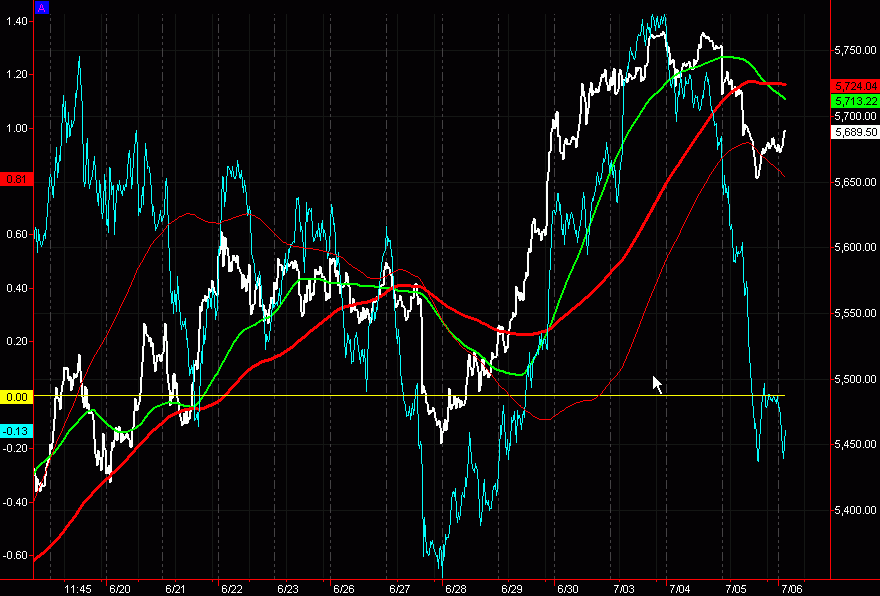Select the 7/05 date on time axis
The width and height of the screenshot is (880, 596).
pos(736,589)
